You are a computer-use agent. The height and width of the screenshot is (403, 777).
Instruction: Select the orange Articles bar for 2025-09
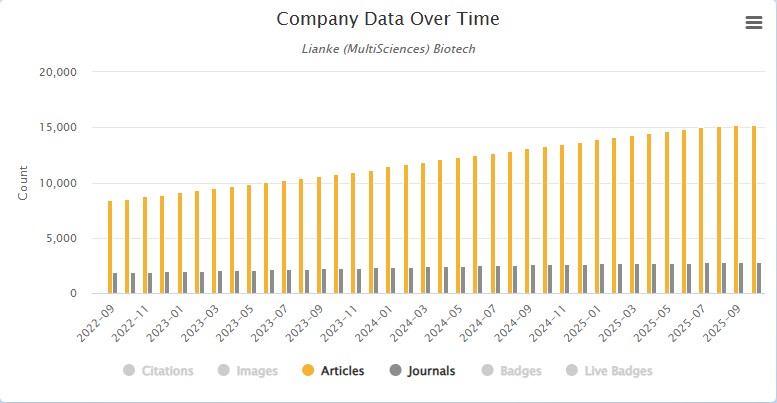coord(737,210)
